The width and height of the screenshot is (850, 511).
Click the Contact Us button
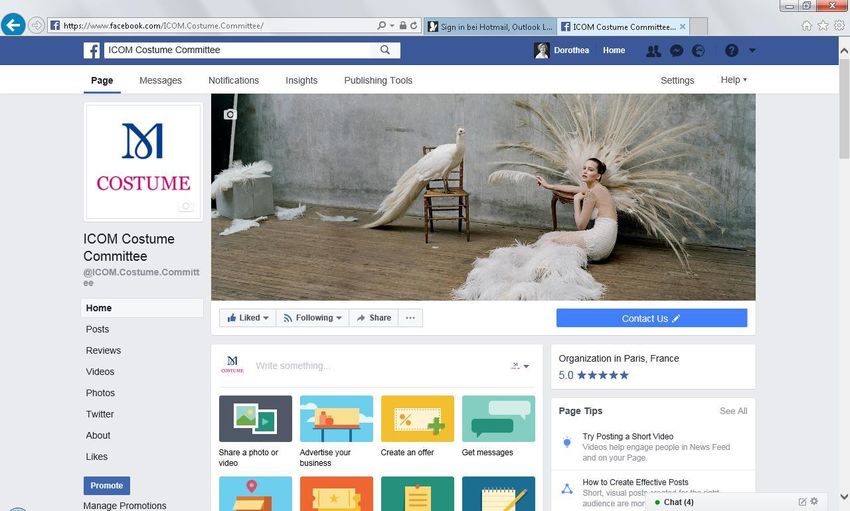coord(652,318)
